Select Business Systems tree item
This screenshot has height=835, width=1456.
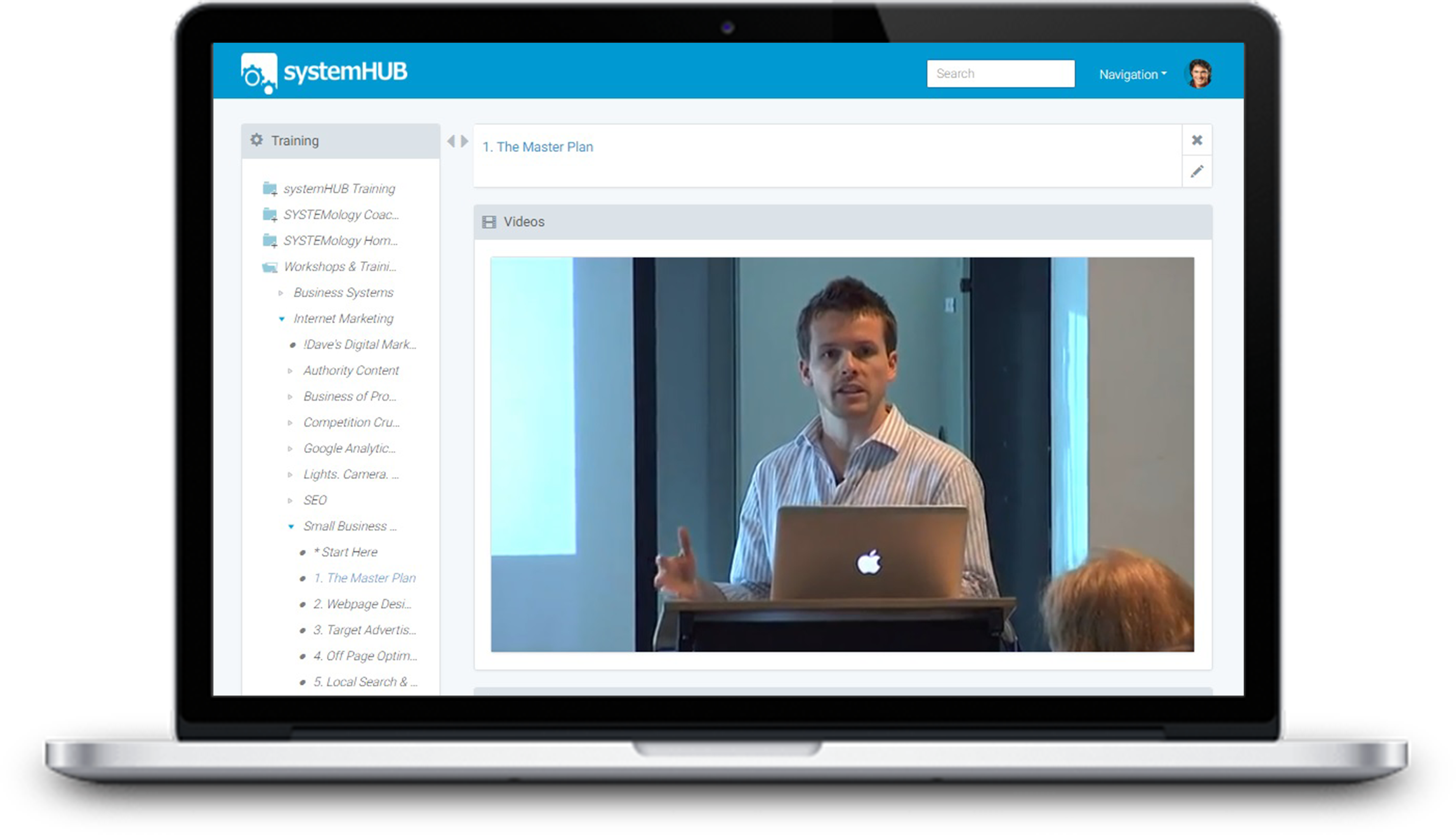(343, 293)
